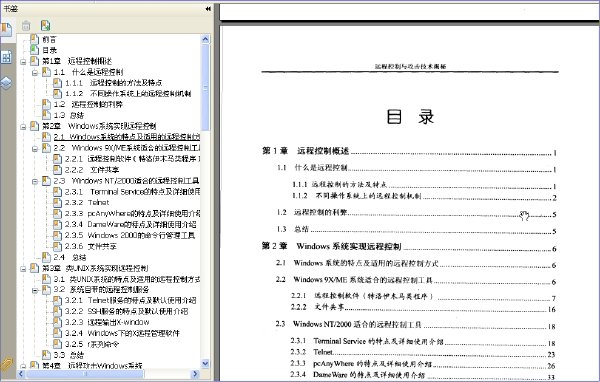Click the bookmarks horizontal scroll left arrow
This screenshot has width=600, height=382.
tap(21, 374)
